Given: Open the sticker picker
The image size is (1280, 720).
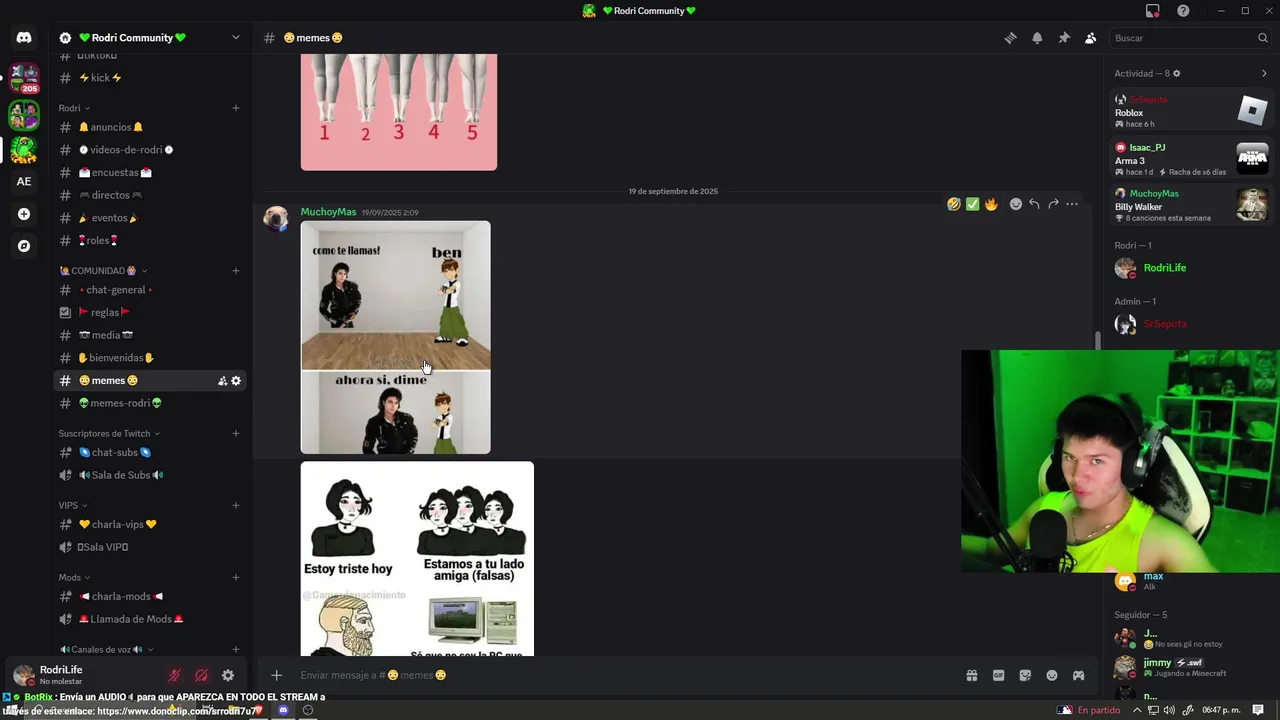Looking at the screenshot, I should point(1025,675).
